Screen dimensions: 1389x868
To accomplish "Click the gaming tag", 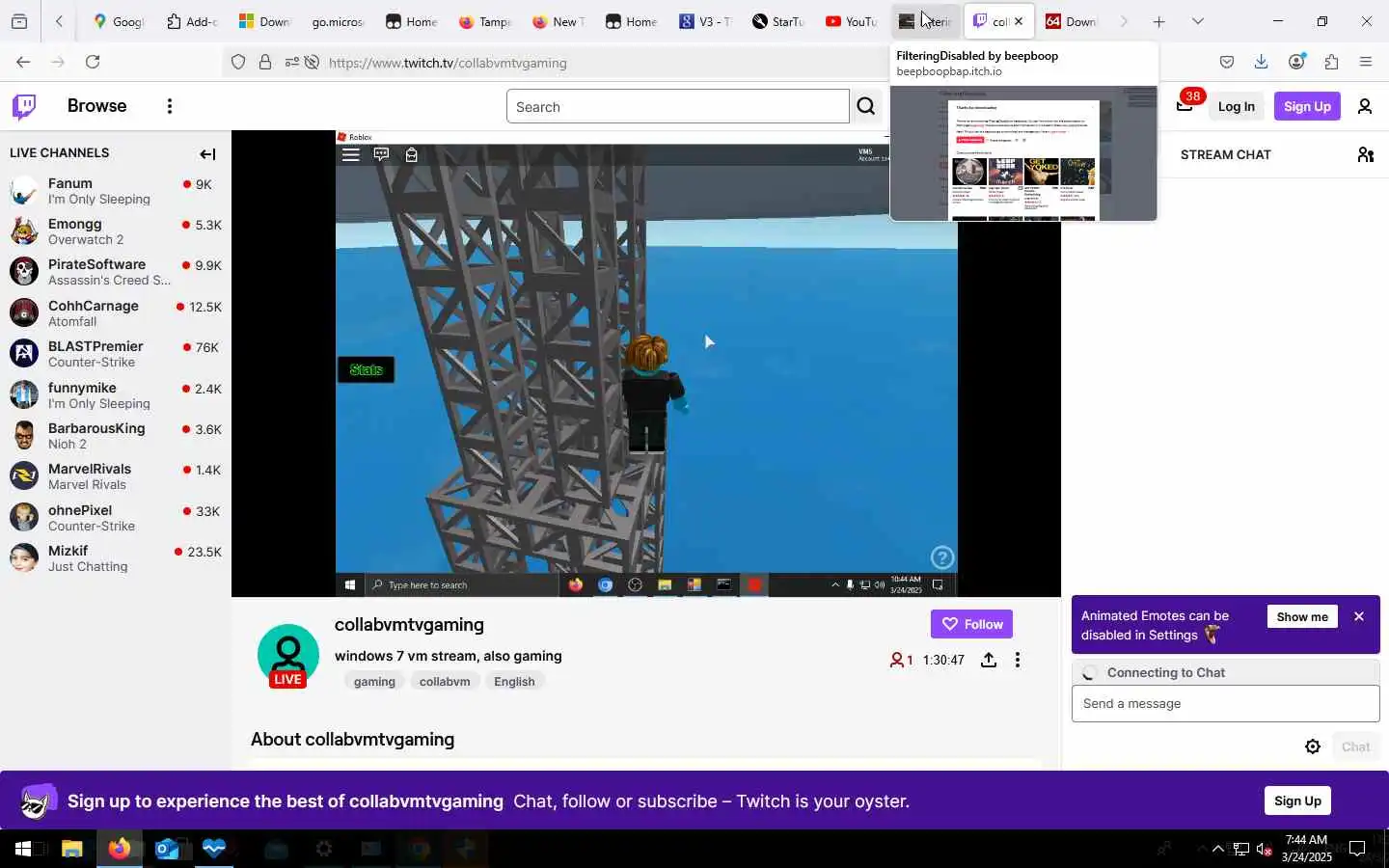I will point(374,681).
